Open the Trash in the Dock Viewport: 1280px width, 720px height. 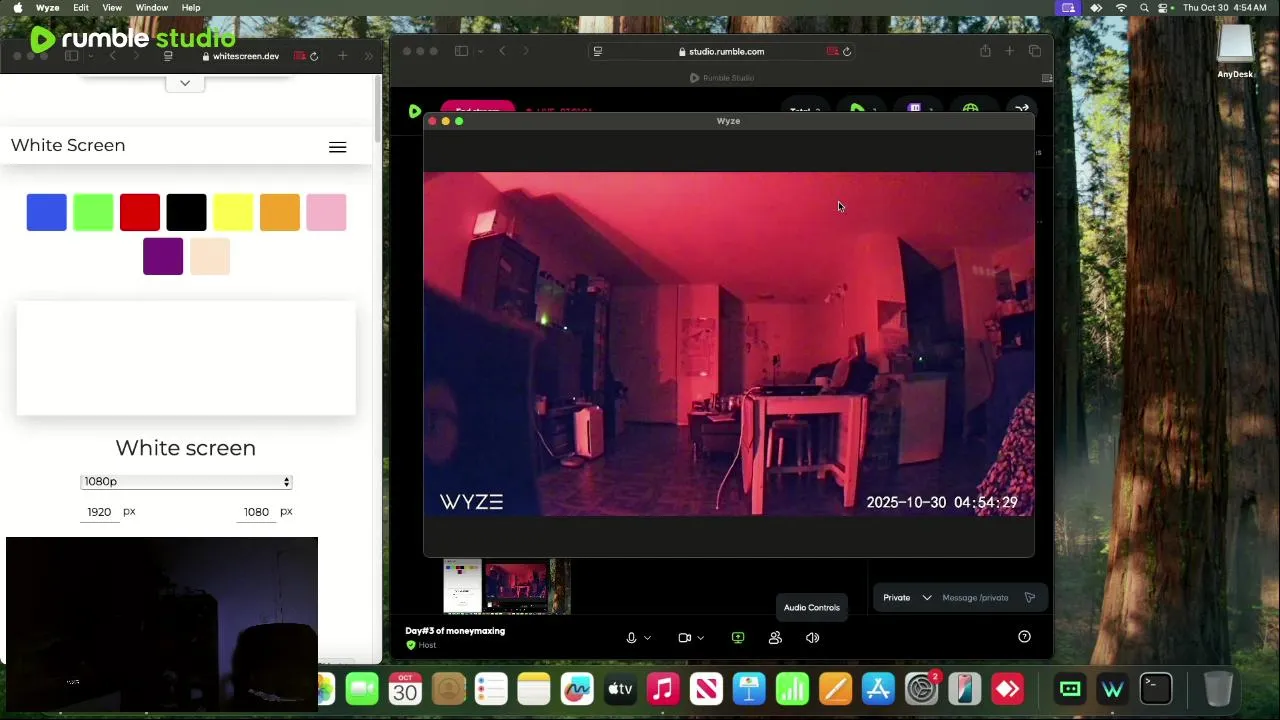(x=1218, y=689)
